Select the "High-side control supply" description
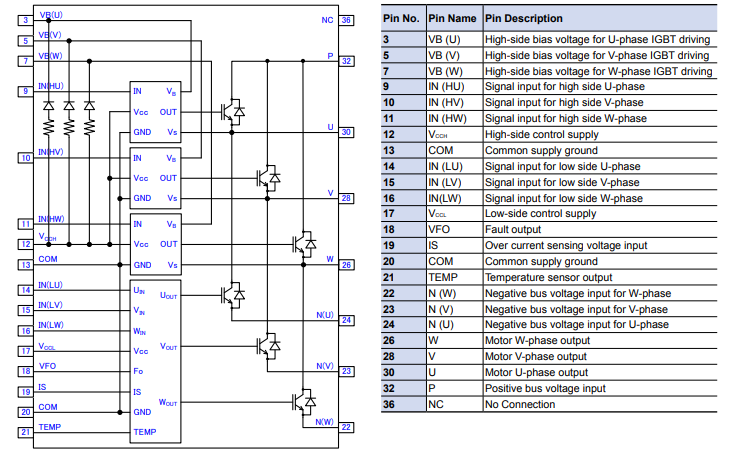739x474 pixels. tap(542, 135)
